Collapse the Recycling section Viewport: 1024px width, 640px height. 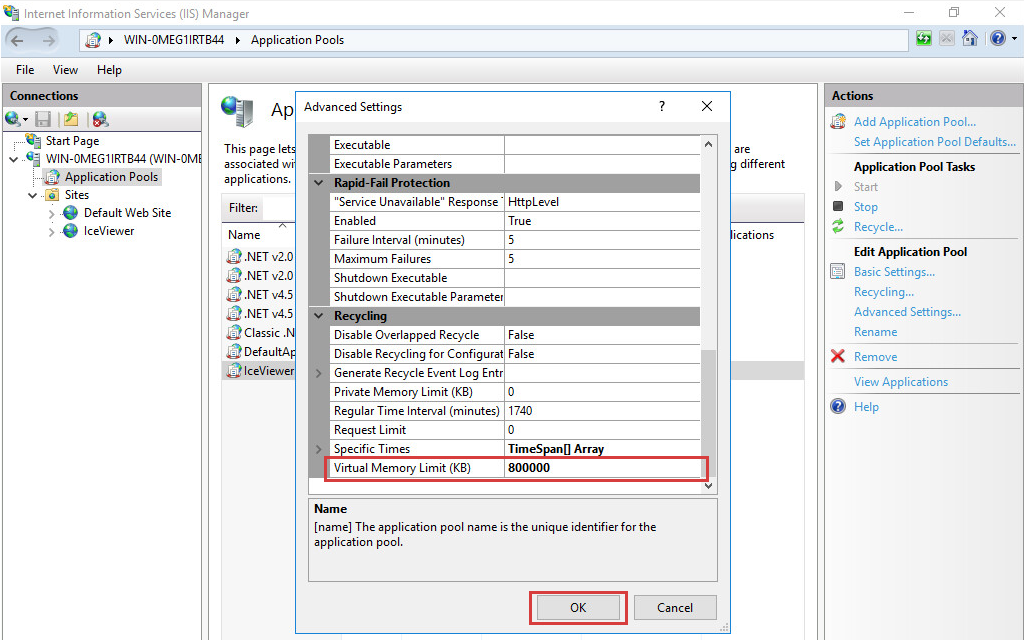[x=319, y=316]
